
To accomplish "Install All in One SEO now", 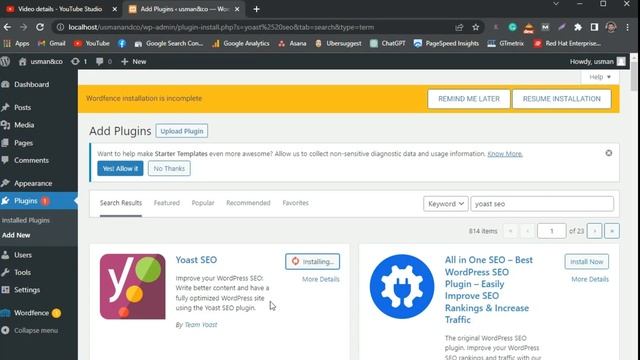I will point(587,262).
